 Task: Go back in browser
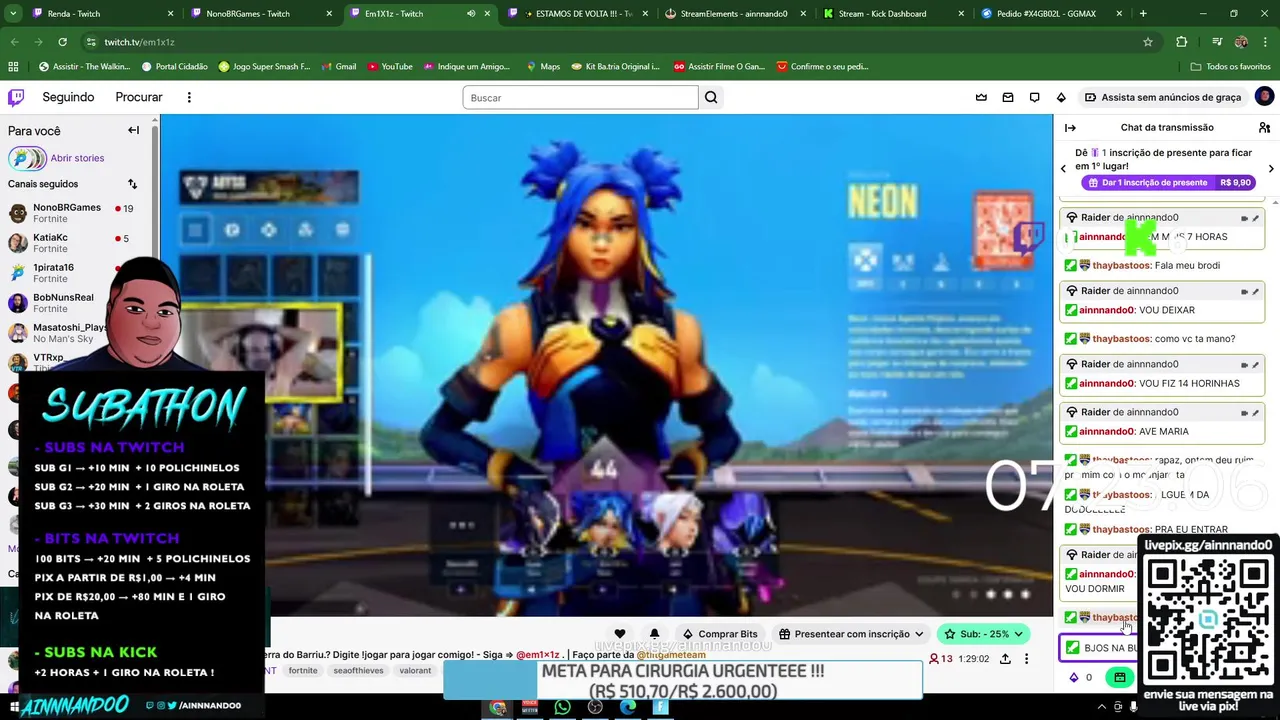(15, 42)
